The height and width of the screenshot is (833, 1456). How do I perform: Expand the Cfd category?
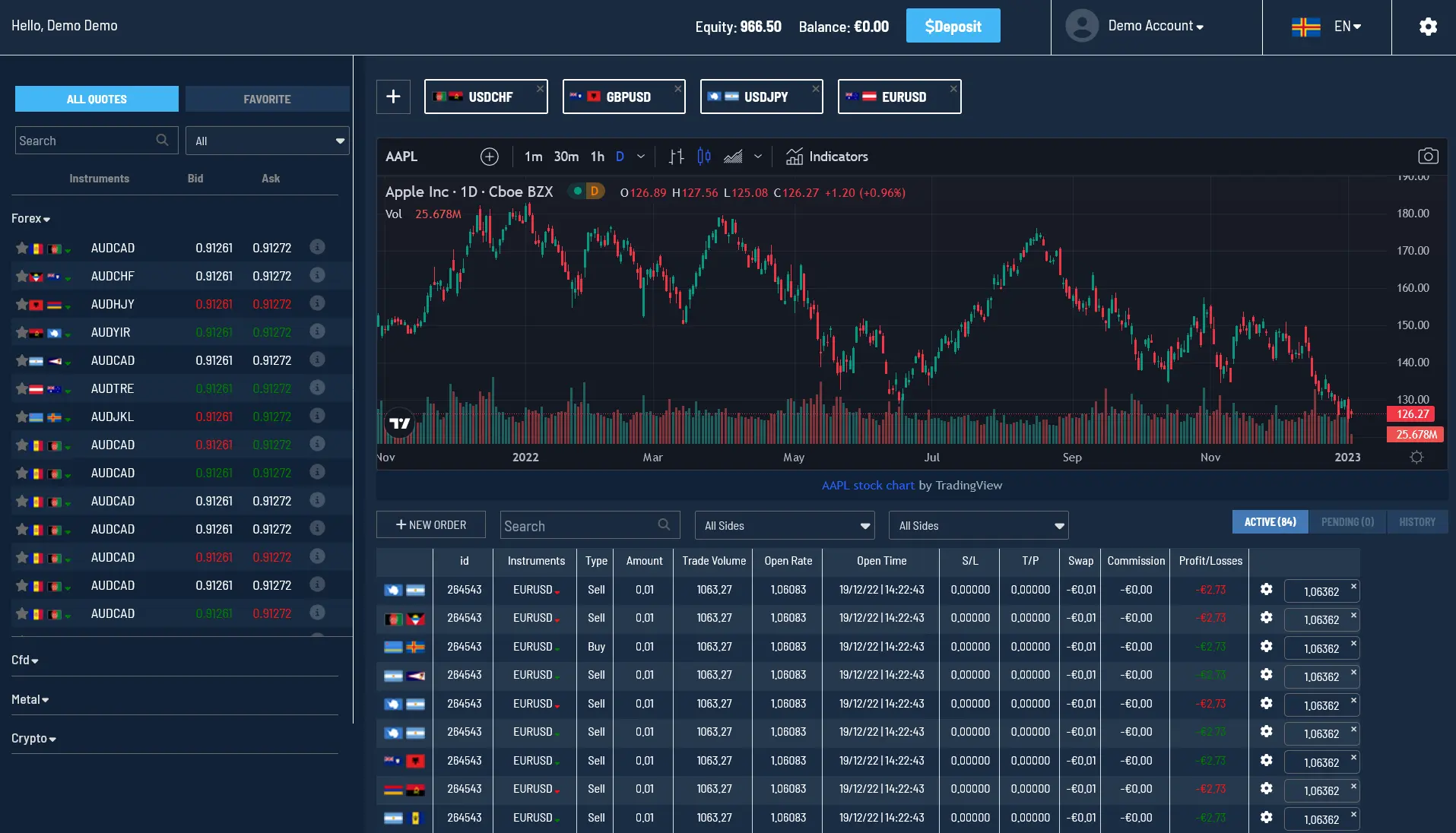coord(25,660)
